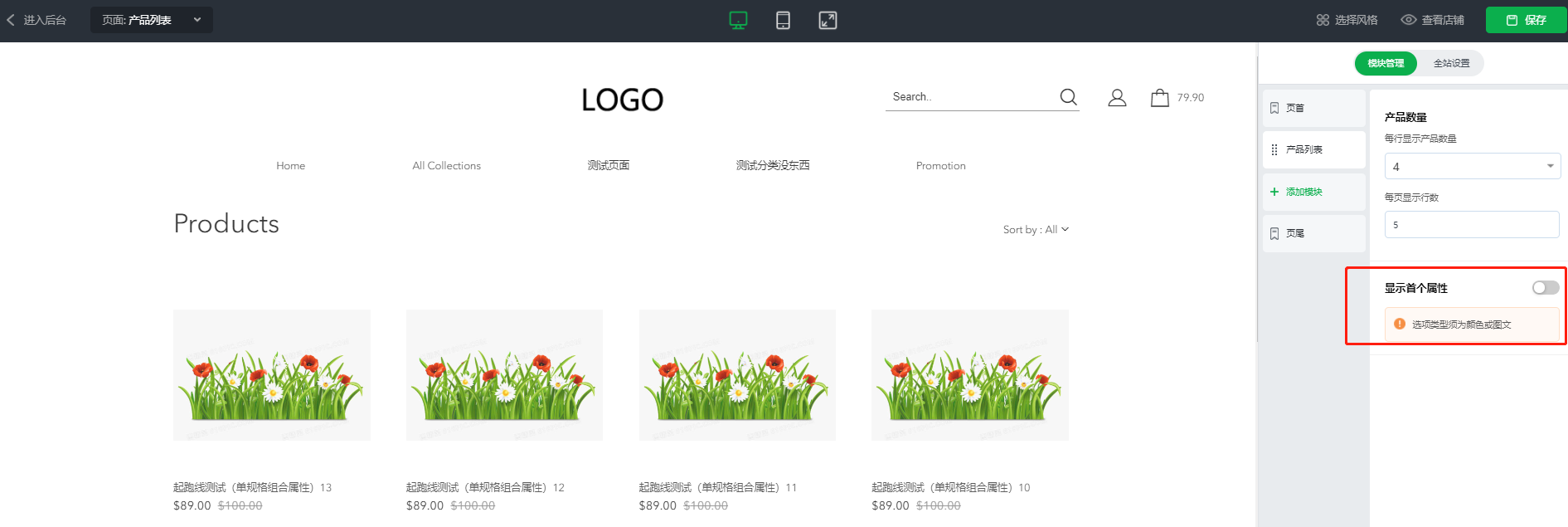
Task: Go back via 进入后台
Action: [37, 20]
